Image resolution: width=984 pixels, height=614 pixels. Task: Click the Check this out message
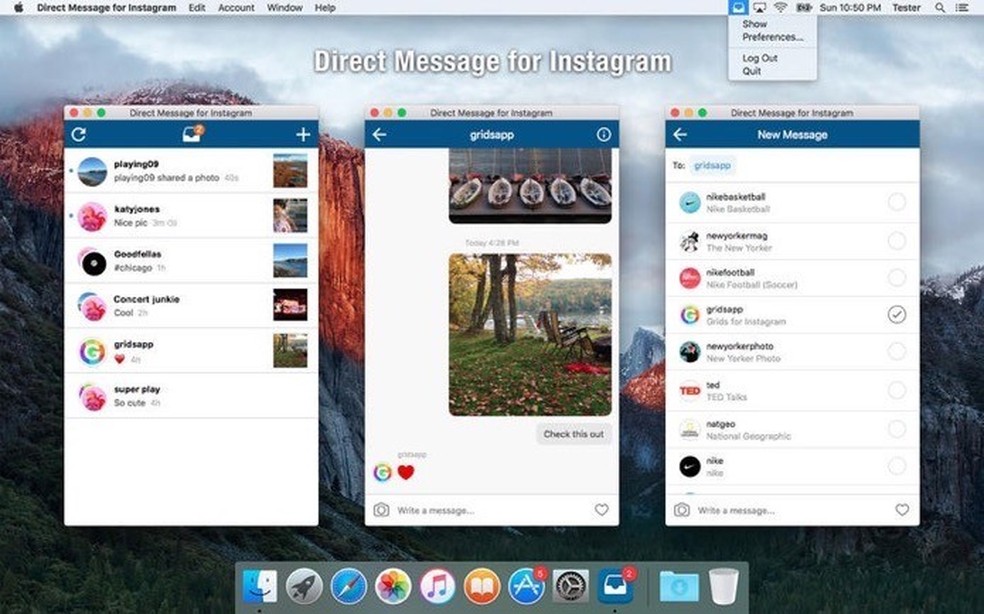tap(573, 434)
